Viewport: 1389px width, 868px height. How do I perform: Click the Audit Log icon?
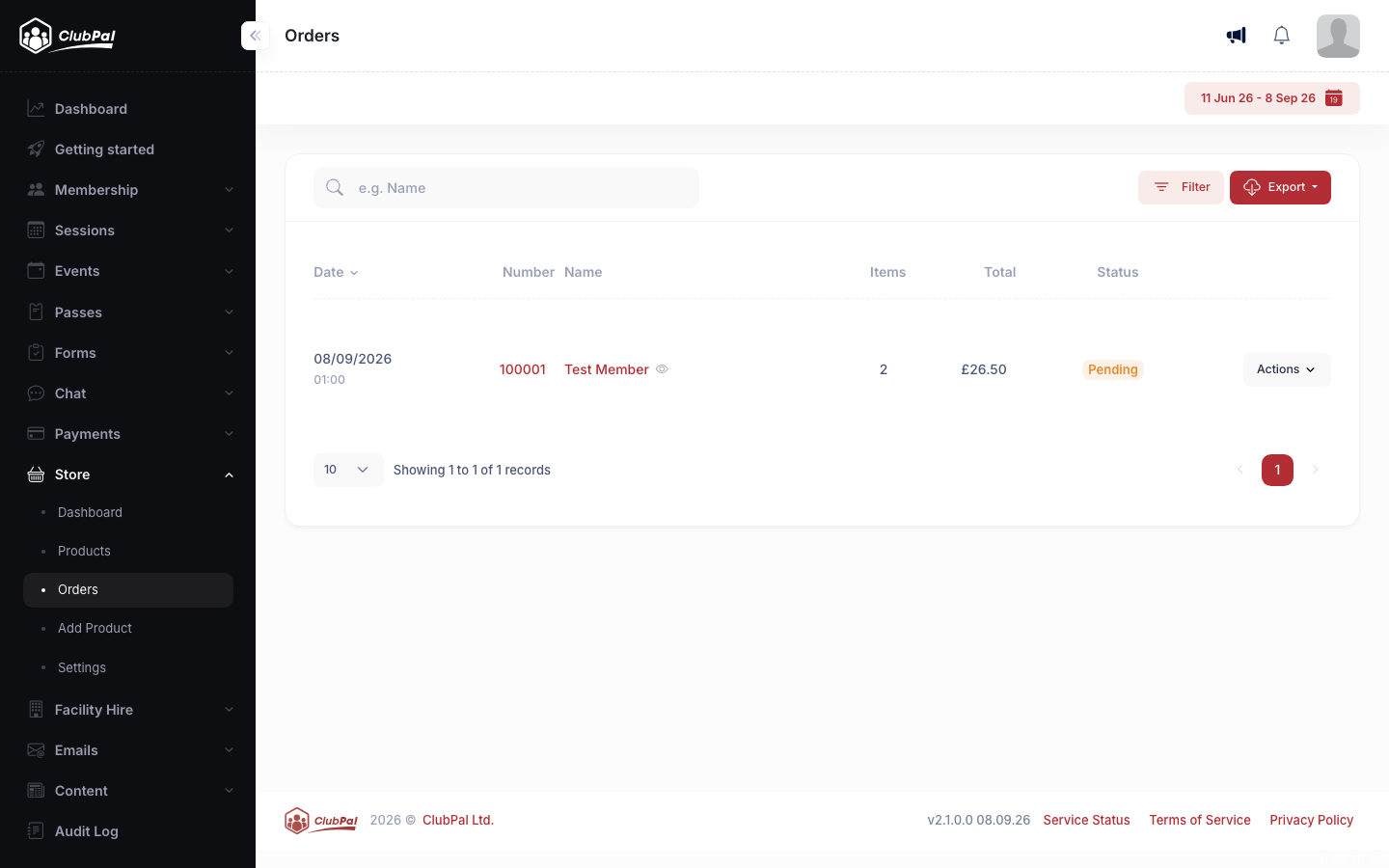(x=36, y=831)
